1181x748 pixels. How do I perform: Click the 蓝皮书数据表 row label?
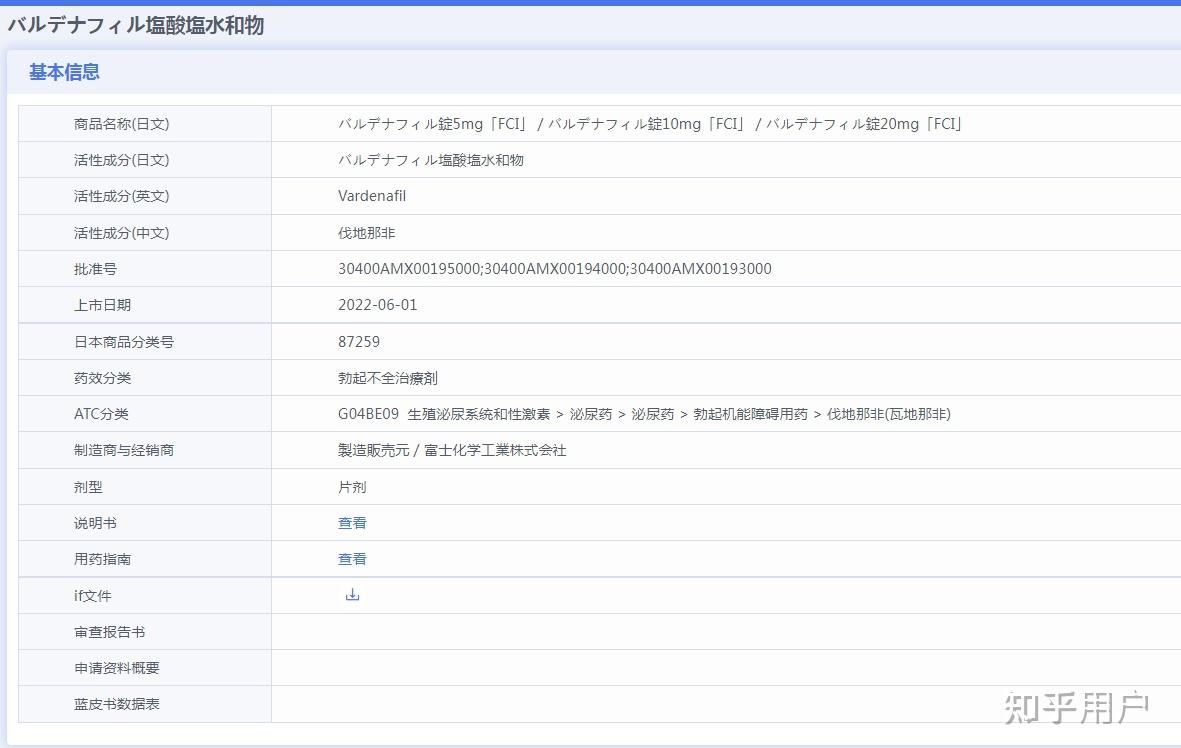pos(117,704)
